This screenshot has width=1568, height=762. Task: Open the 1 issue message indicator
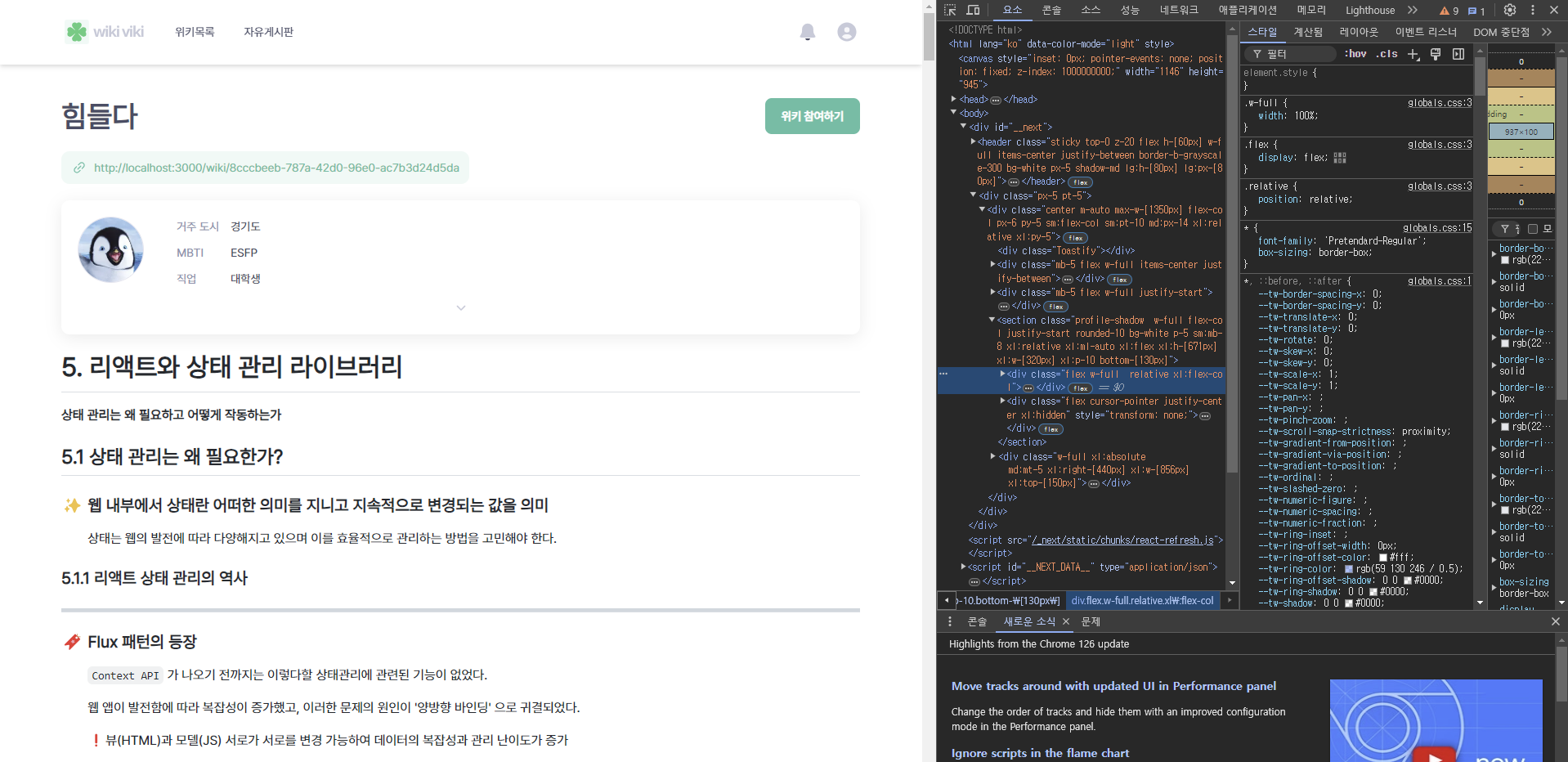pyautogui.click(x=1476, y=11)
